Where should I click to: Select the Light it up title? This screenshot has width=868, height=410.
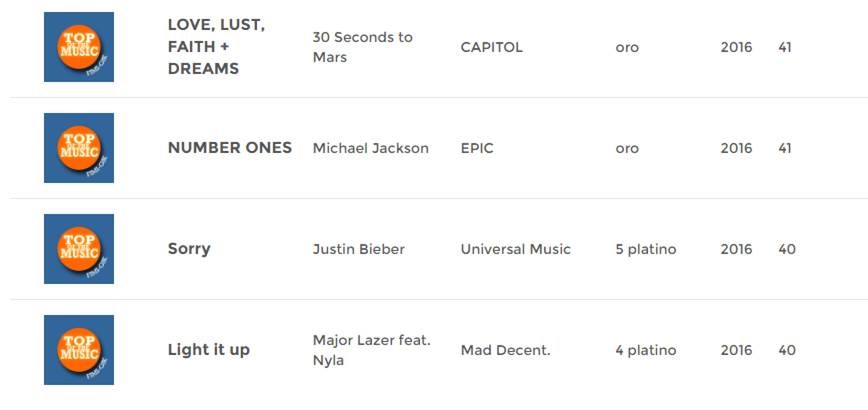[x=209, y=350]
